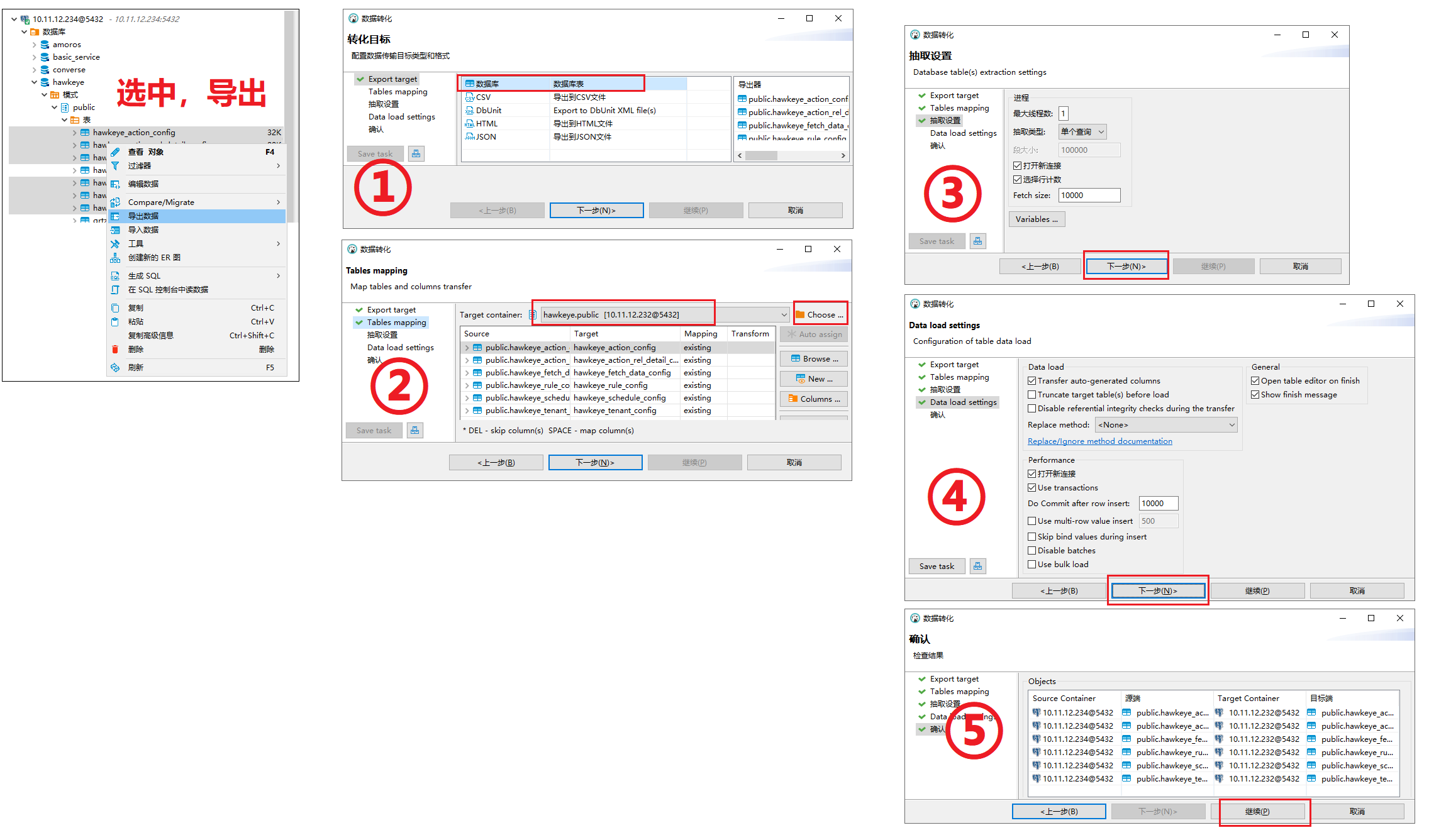Click the save icon beside Save task in Data load settings

click(x=977, y=566)
